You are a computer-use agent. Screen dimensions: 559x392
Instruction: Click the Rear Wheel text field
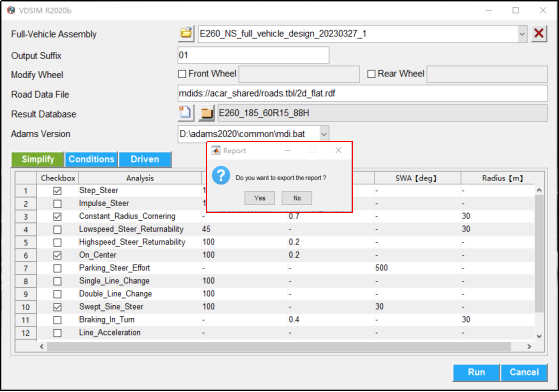point(487,74)
